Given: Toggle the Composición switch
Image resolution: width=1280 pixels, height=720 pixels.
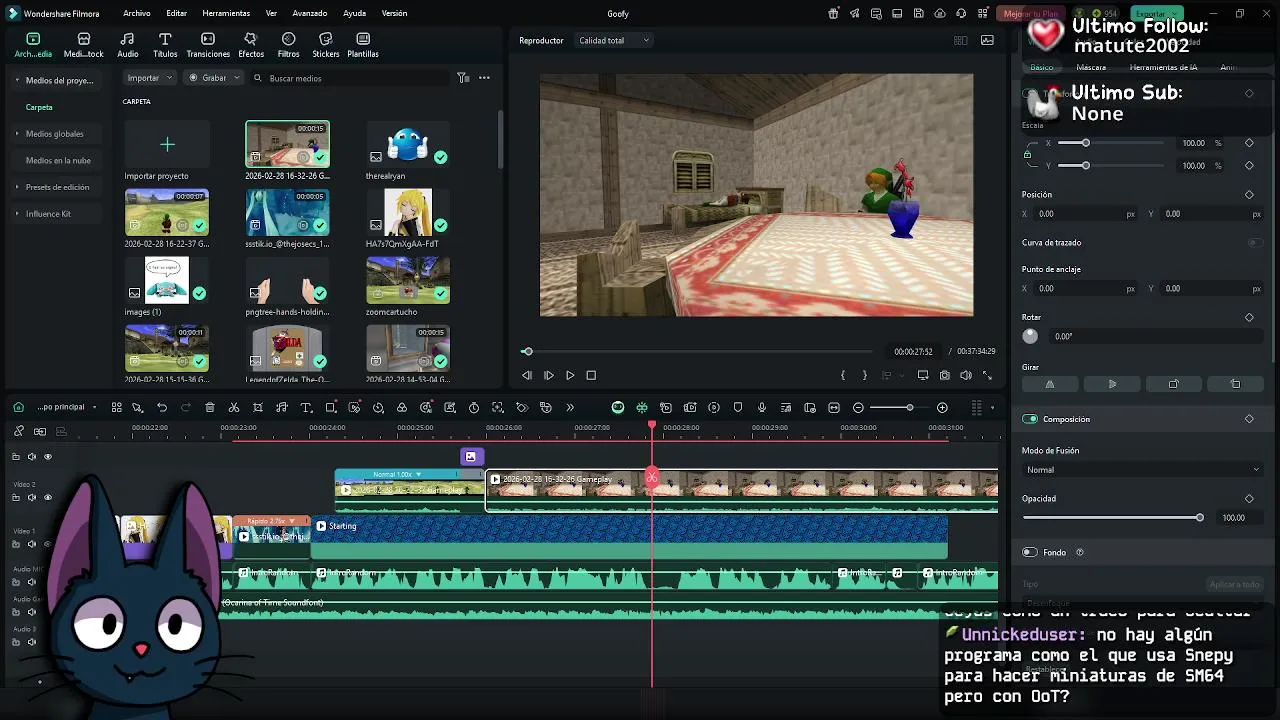Looking at the screenshot, I should pos(1030,419).
